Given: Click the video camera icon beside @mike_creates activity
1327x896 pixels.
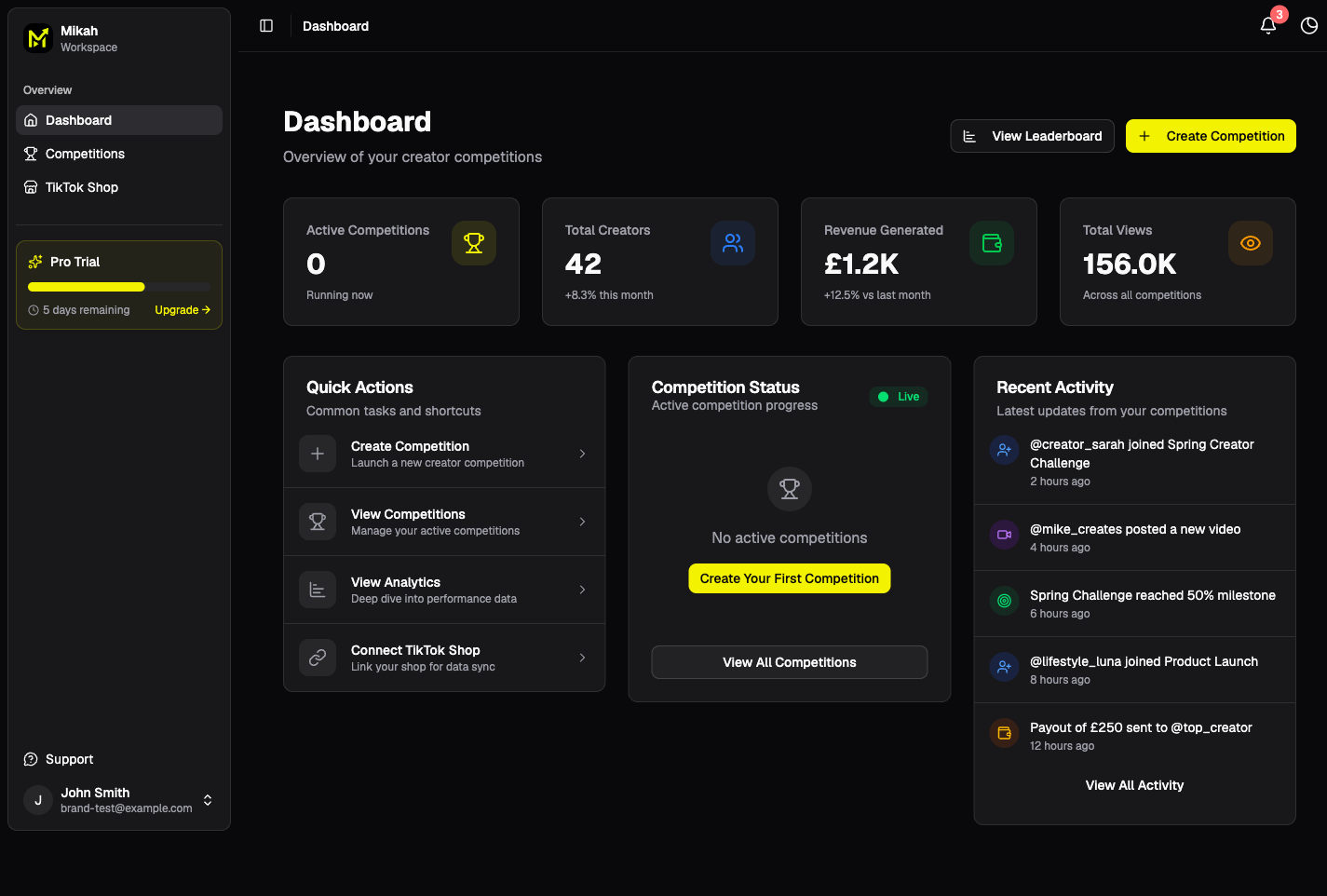Looking at the screenshot, I should [x=1004, y=535].
